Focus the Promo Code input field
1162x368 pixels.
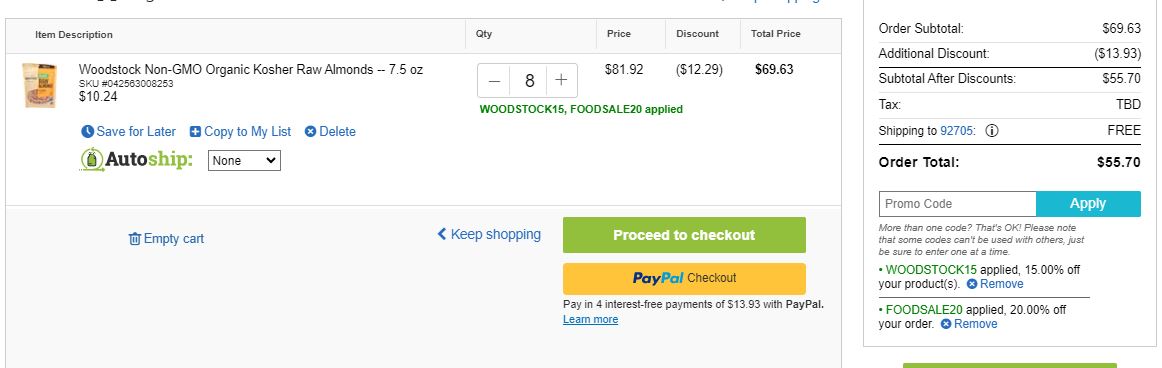pos(957,204)
